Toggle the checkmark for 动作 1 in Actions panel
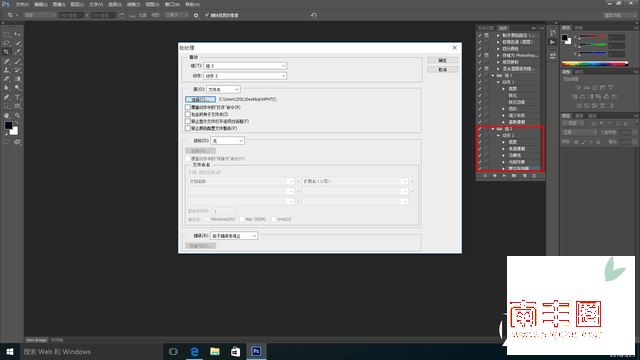 [480, 82]
